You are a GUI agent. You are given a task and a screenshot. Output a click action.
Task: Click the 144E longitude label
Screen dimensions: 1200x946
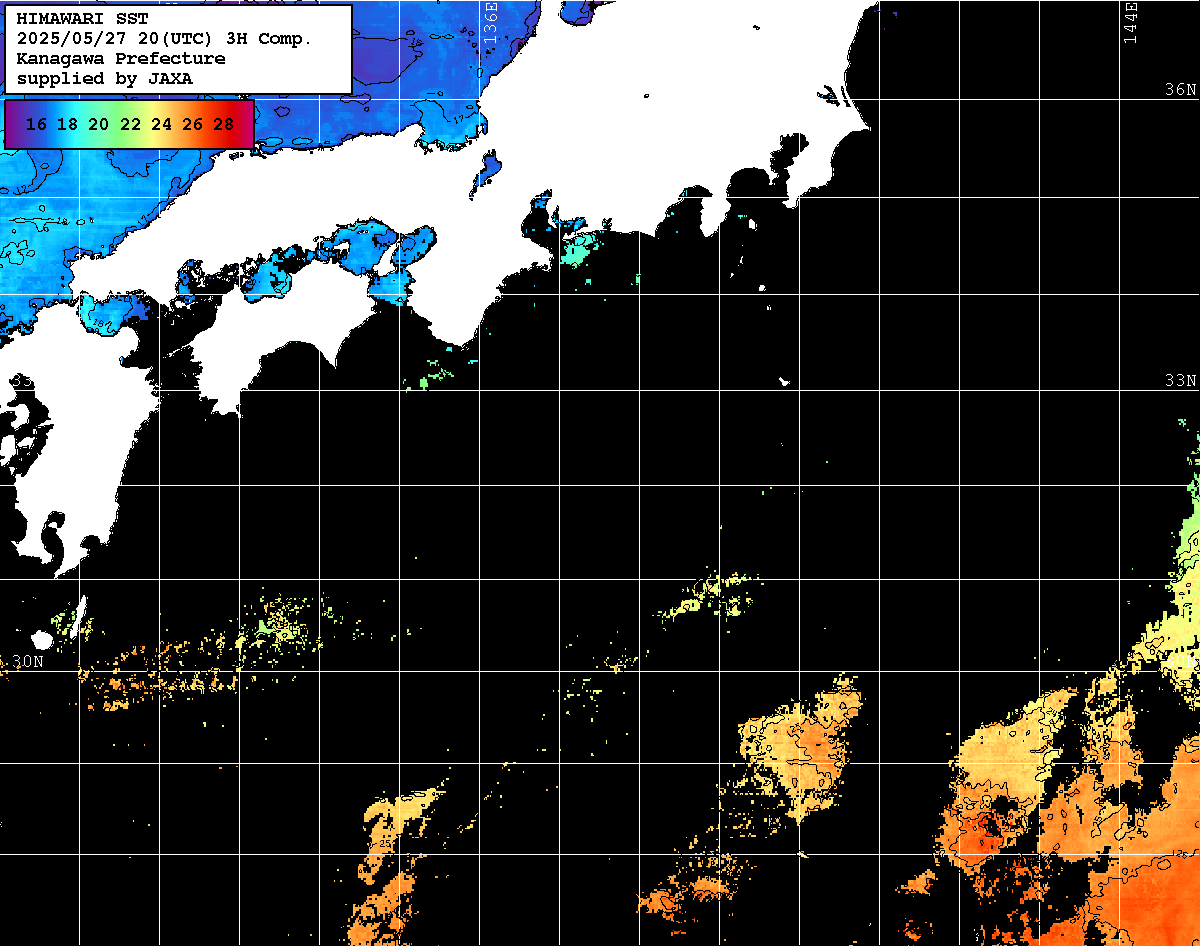(x=1130, y=22)
